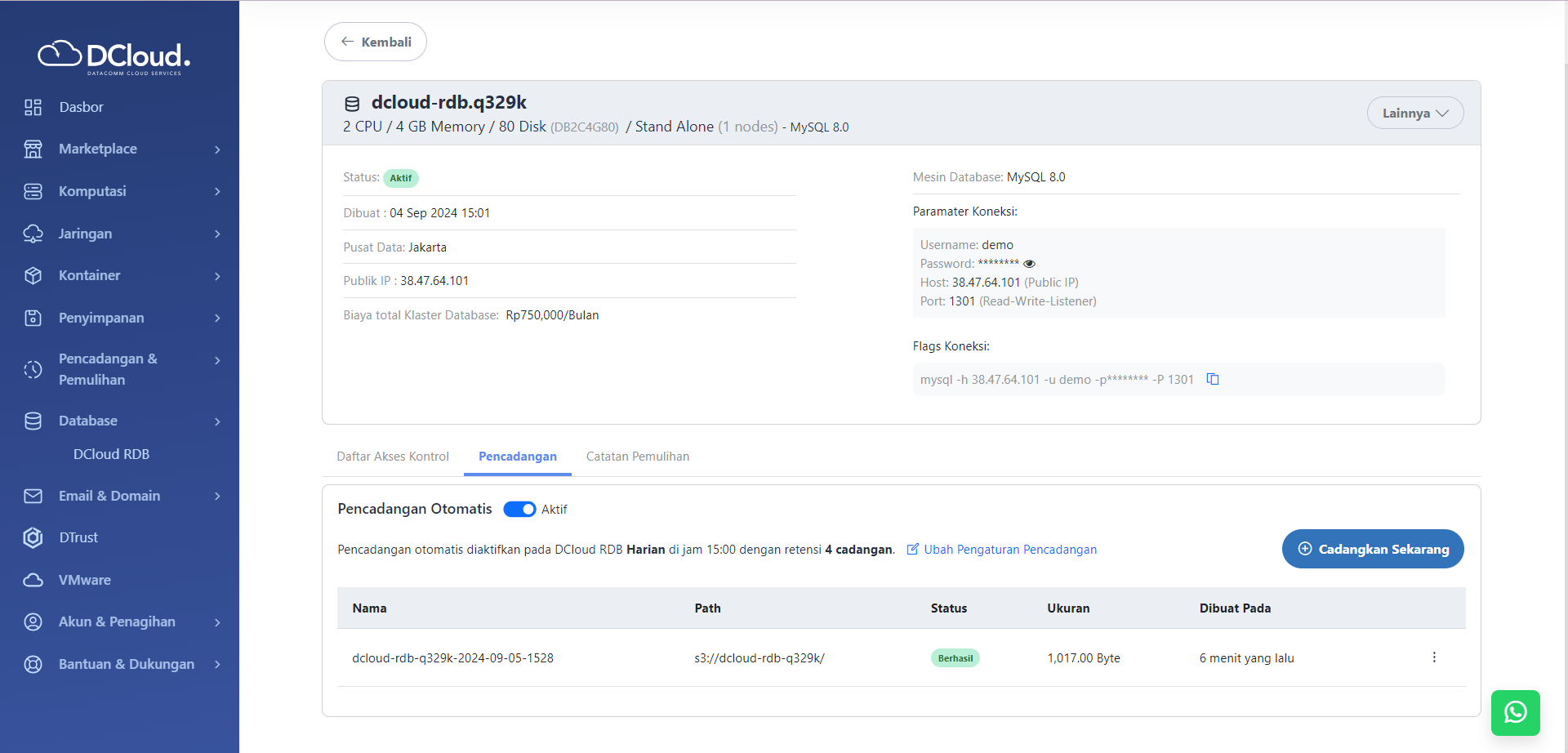Open VMware from the sidebar
Image resolution: width=1568 pixels, height=753 pixels.
(x=84, y=580)
